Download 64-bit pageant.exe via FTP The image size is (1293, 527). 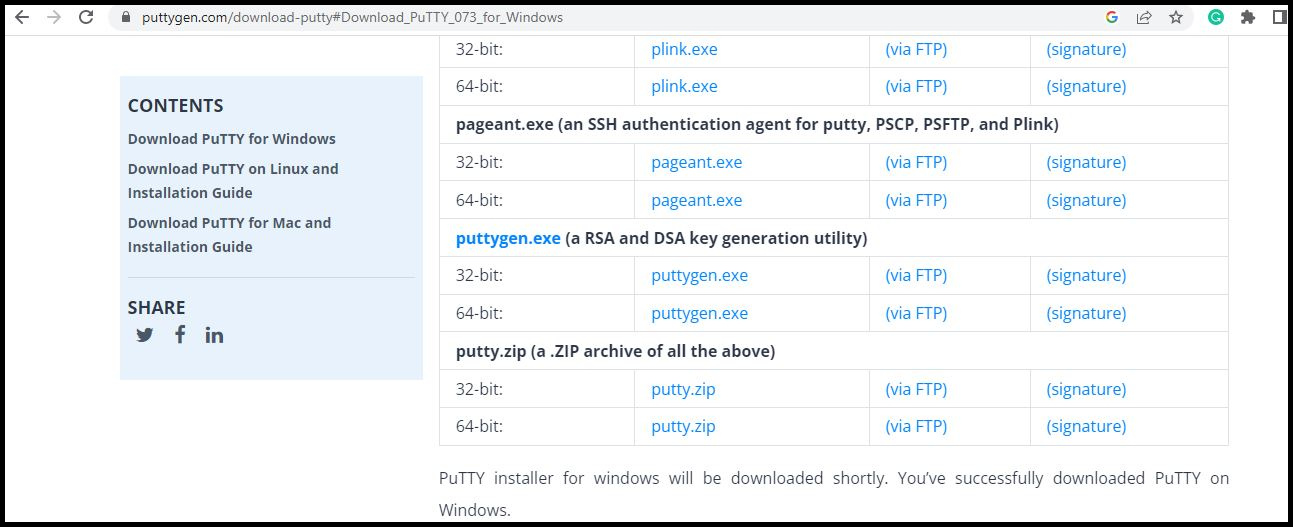[916, 200]
